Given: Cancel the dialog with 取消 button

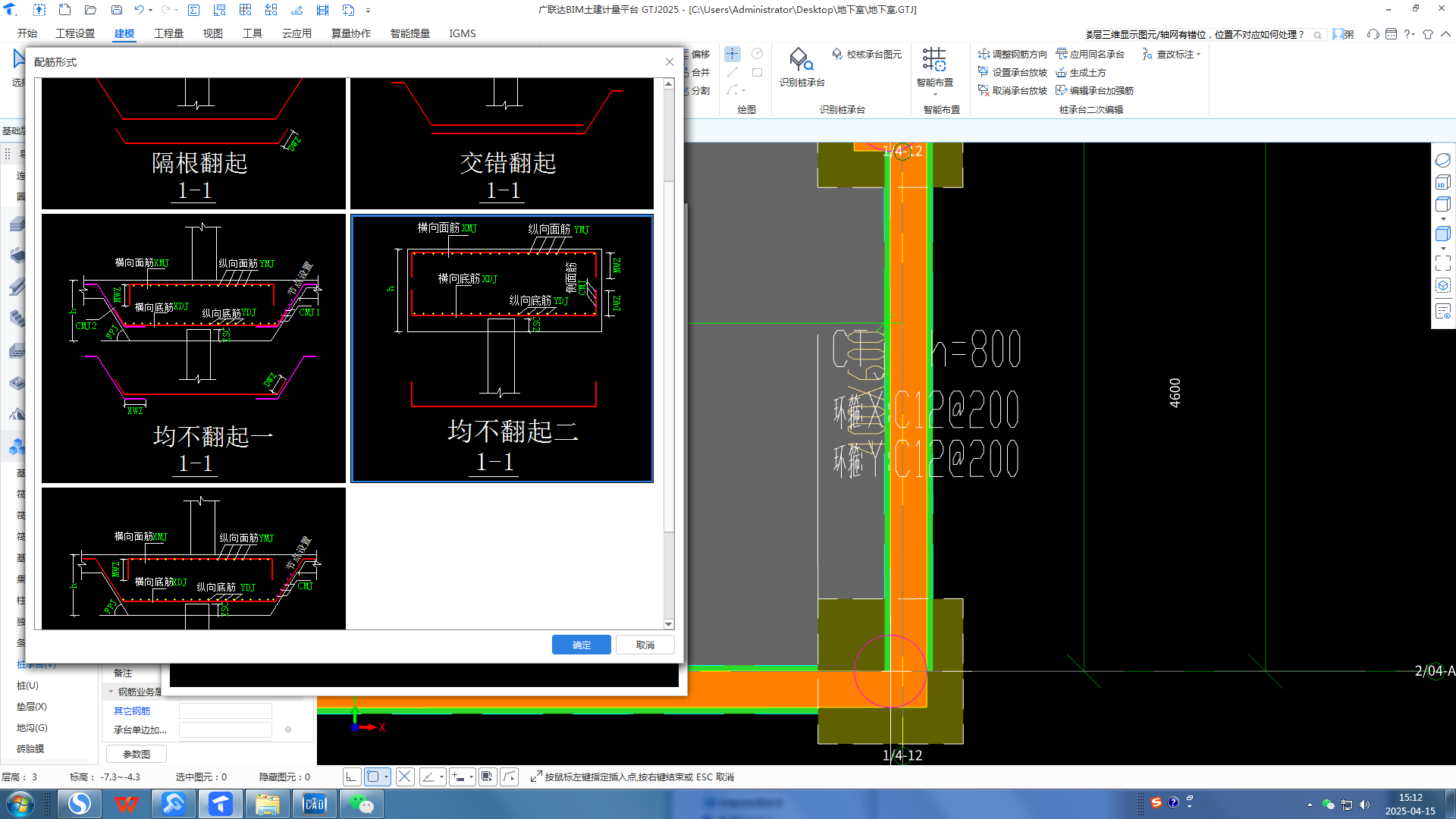Looking at the screenshot, I should (x=645, y=645).
